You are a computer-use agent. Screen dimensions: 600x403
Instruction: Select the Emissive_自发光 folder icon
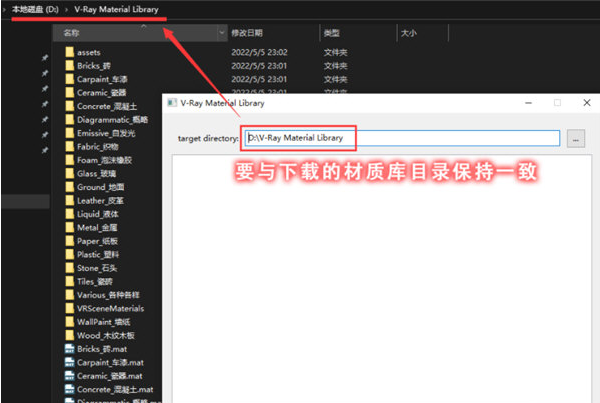(x=70, y=133)
